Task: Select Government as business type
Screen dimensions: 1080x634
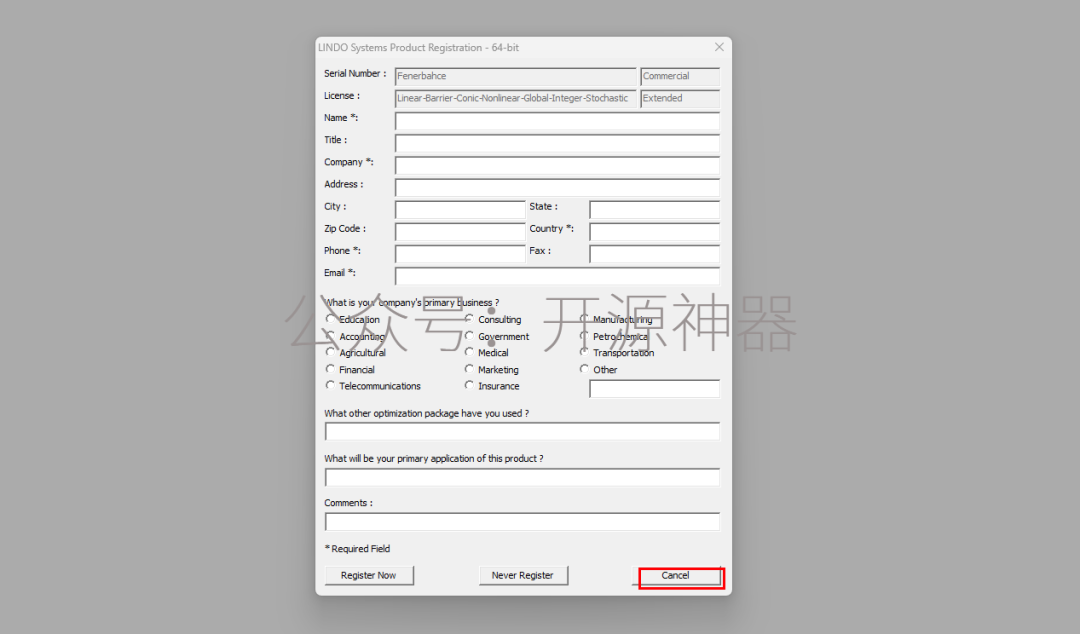Action: (469, 336)
